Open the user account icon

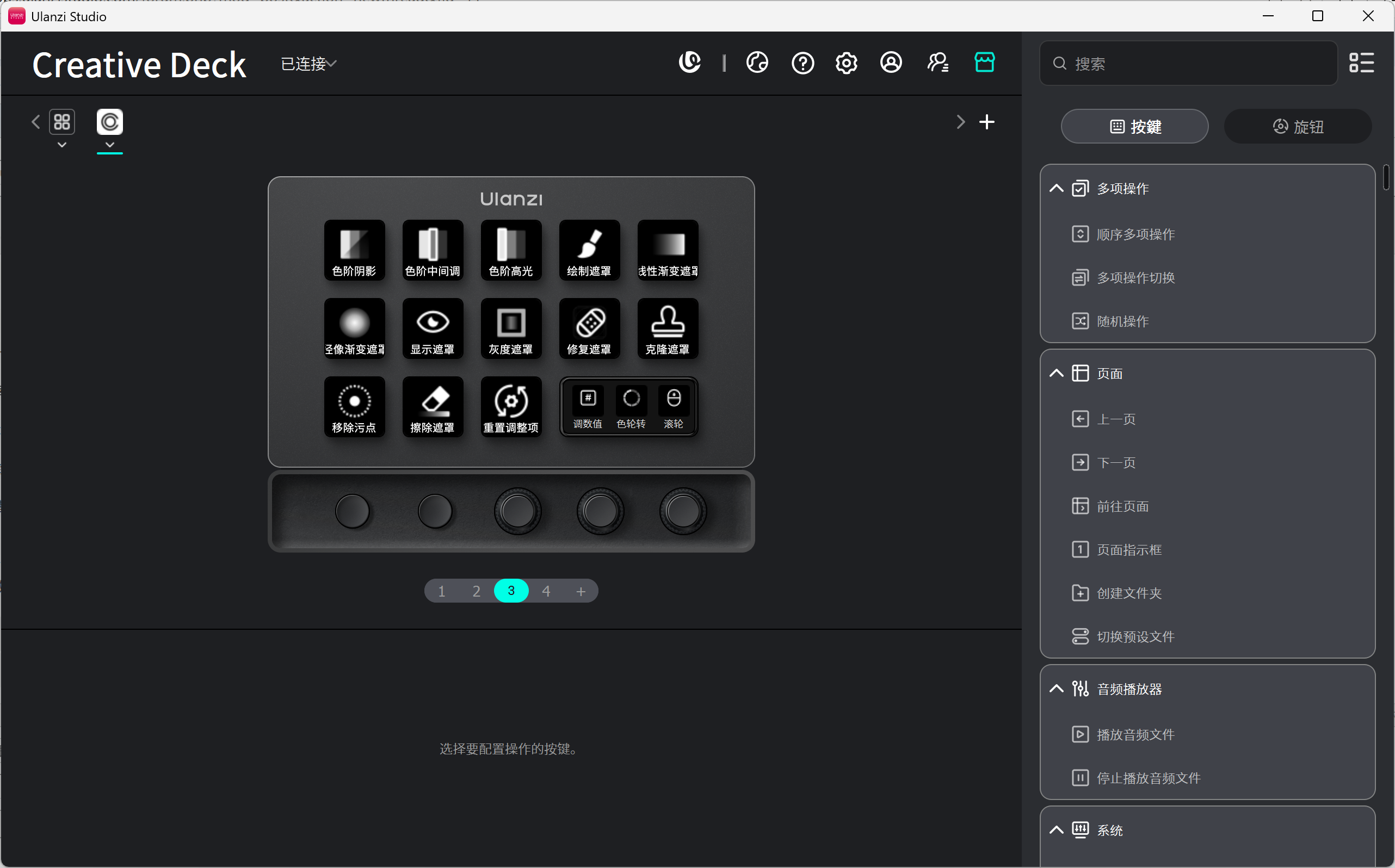pos(891,63)
